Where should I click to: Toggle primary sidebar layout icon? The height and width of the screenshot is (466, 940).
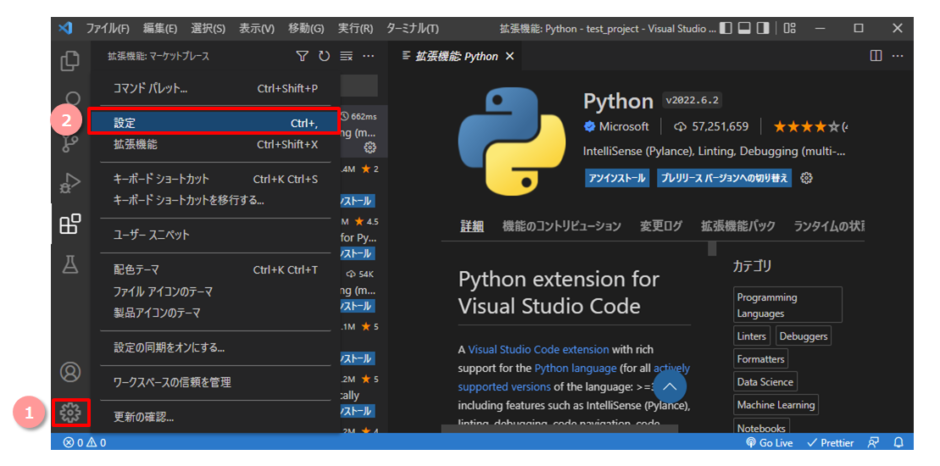(x=726, y=28)
